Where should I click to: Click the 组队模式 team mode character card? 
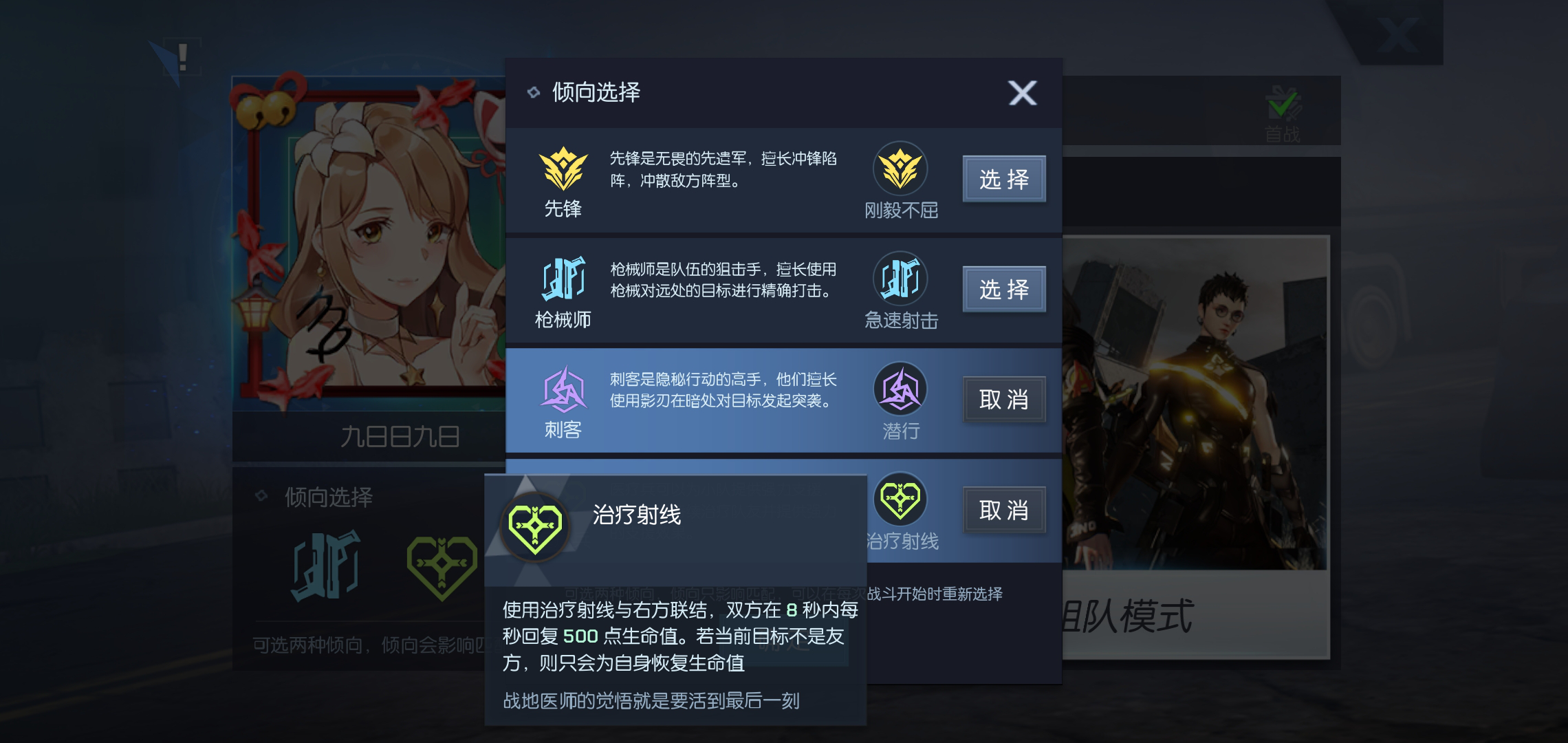1195,447
